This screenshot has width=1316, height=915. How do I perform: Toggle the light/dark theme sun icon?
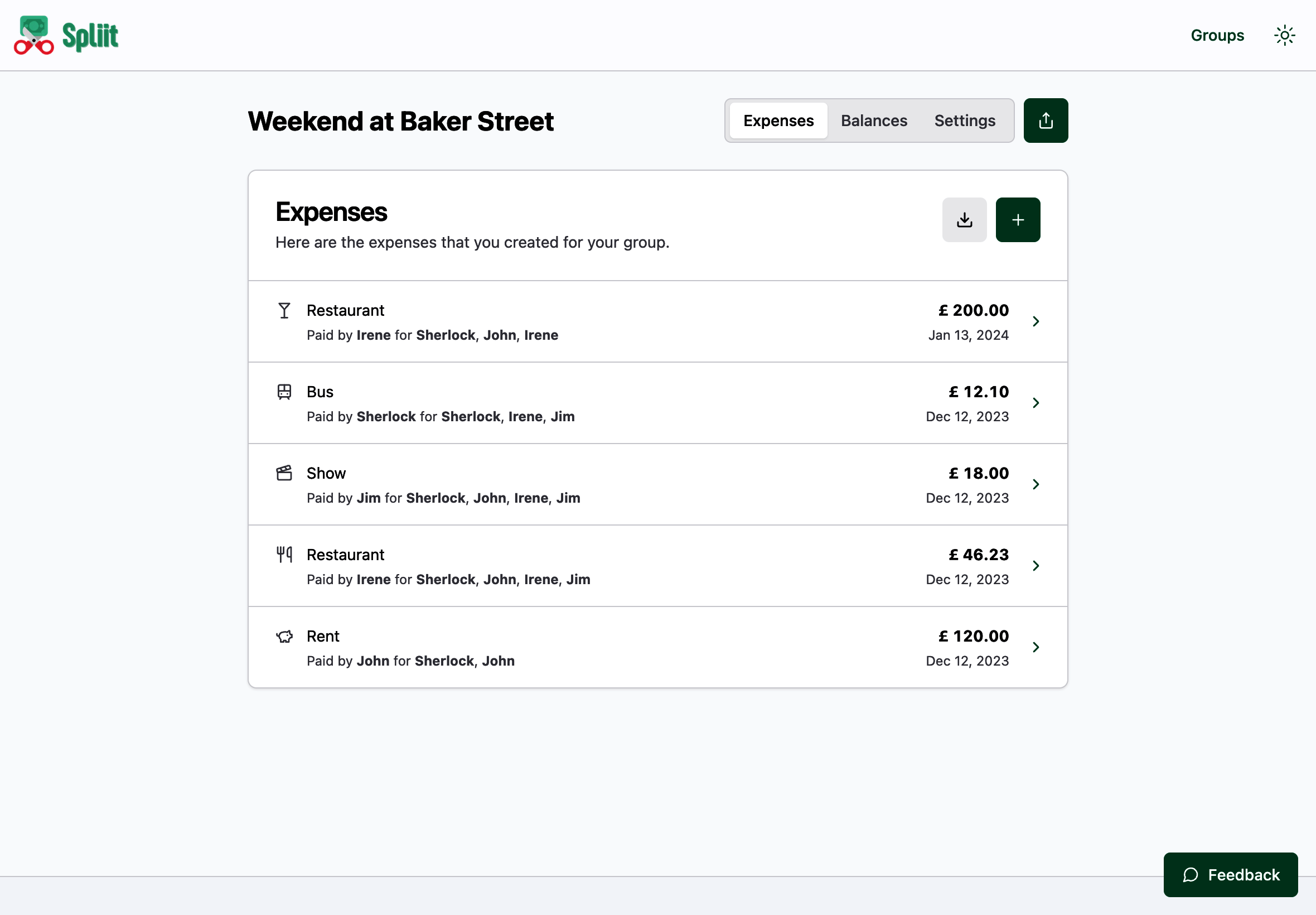(x=1284, y=36)
